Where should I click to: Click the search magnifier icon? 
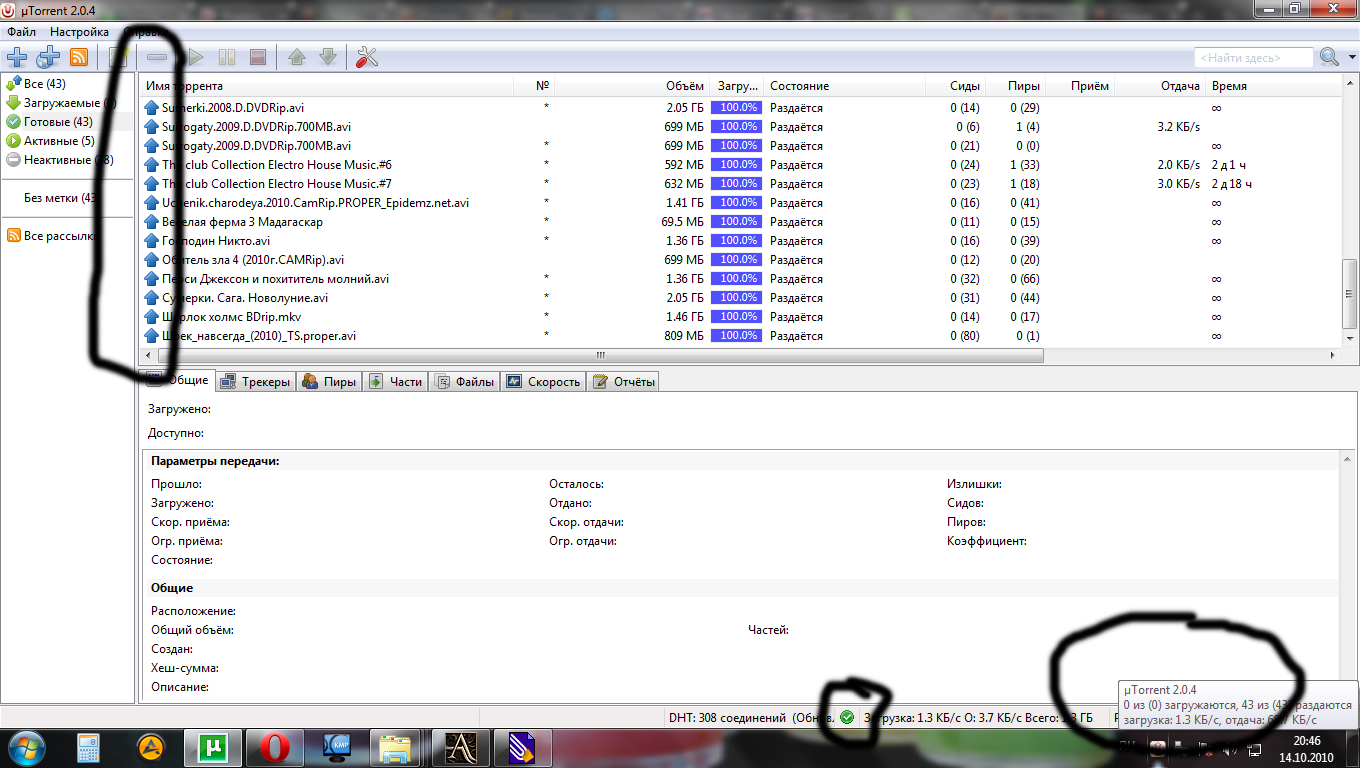[x=1329, y=57]
